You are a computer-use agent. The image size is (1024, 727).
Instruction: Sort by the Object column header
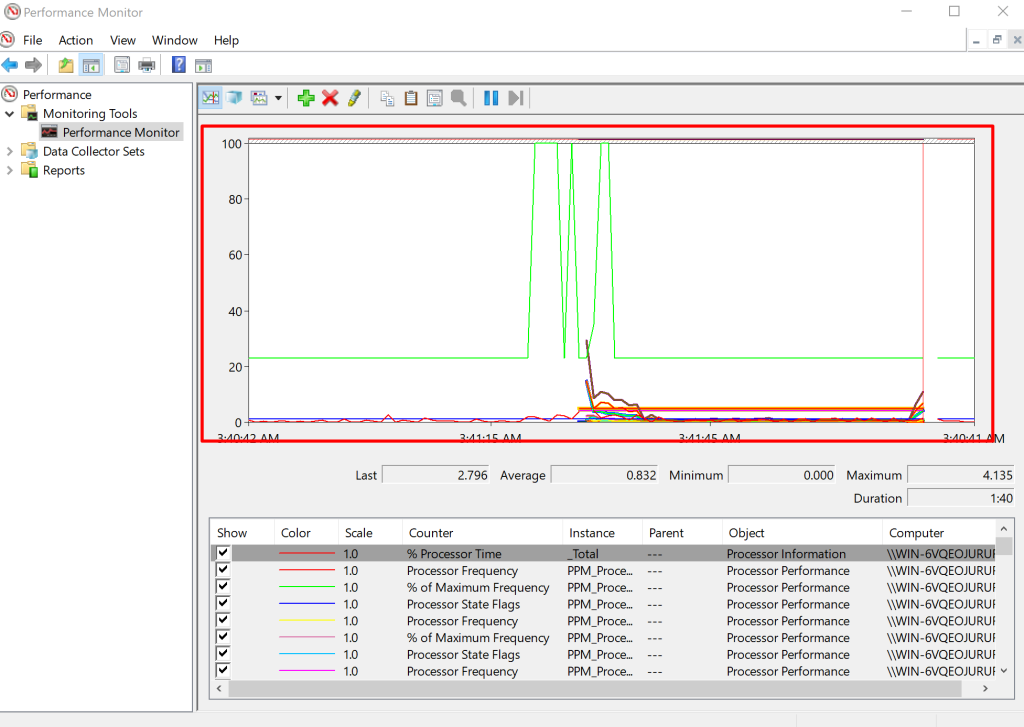(802, 532)
